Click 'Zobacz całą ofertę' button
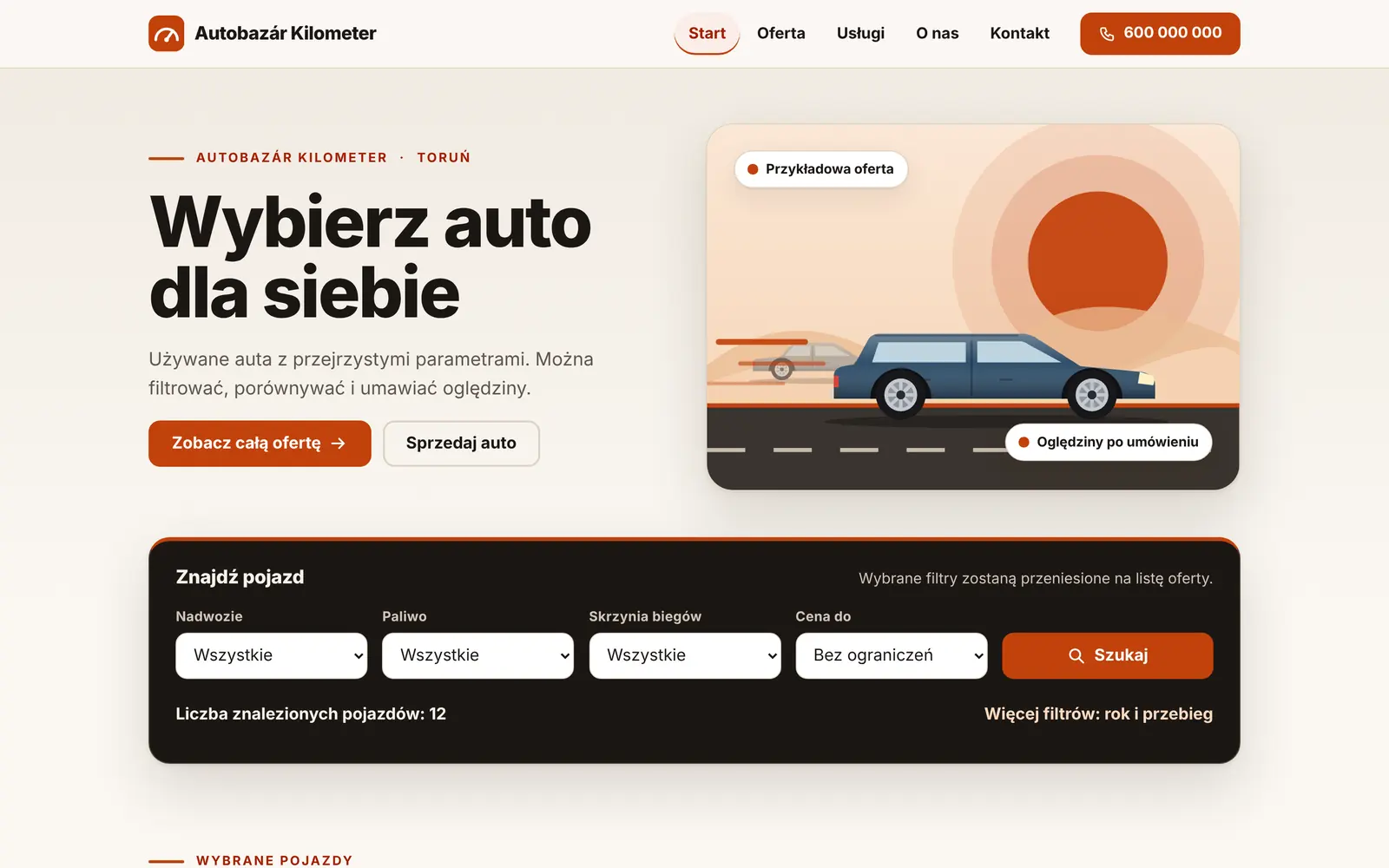This screenshot has width=1389, height=868. [x=260, y=444]
